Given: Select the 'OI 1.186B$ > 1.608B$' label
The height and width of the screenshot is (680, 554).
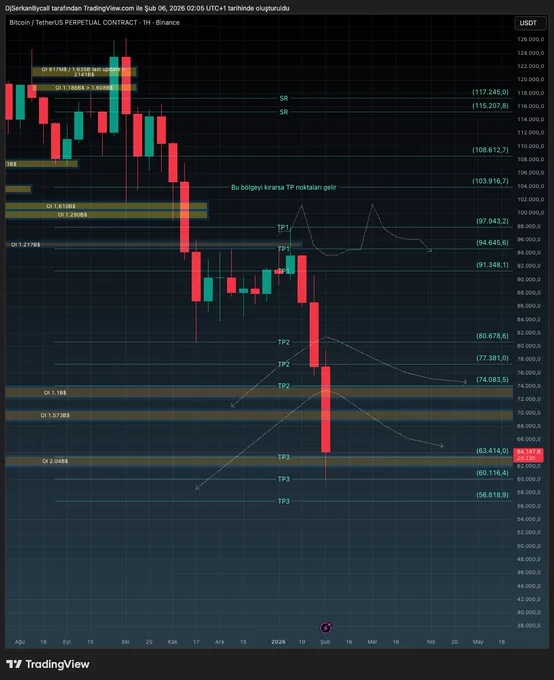Looking at the screenshot, I should [84, 88].
